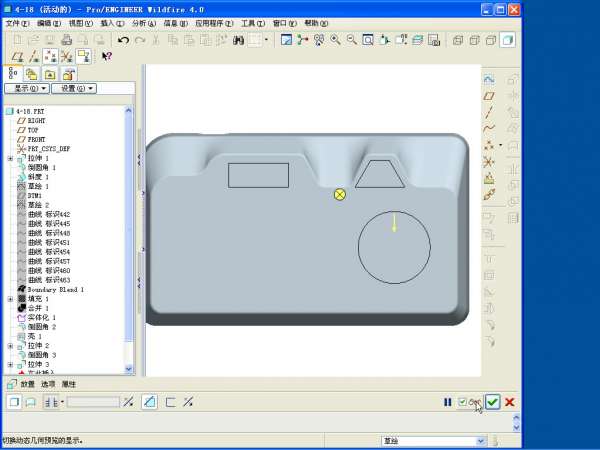Click the Datum Curve tool icon

489,129
